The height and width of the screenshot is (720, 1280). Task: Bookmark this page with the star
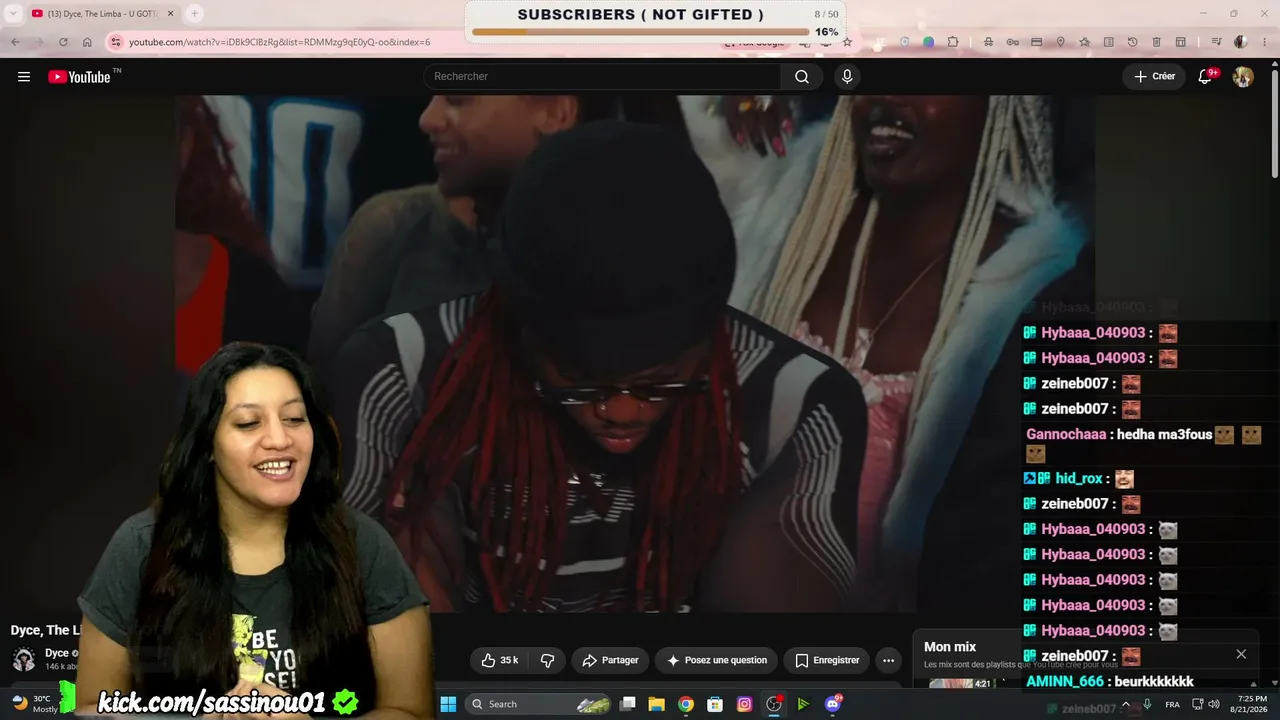coord(847,42)
